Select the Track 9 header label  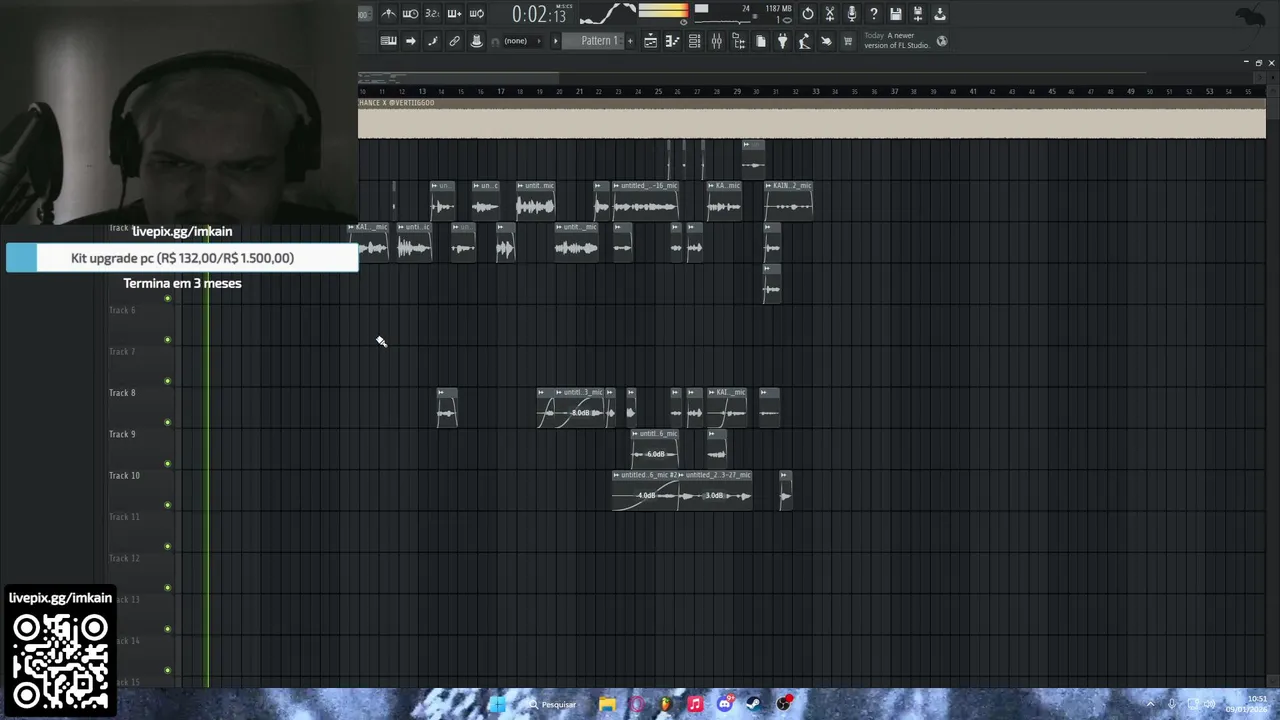pos(122,434)
